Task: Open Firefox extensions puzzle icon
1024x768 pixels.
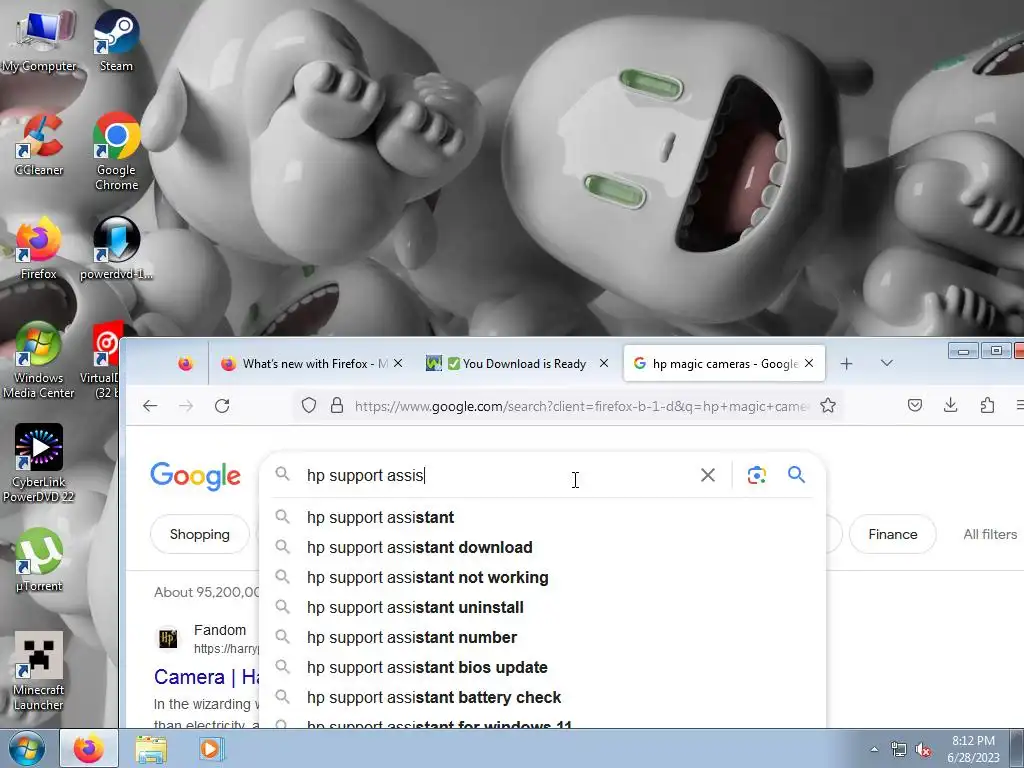Action: (x=987, y=406)
